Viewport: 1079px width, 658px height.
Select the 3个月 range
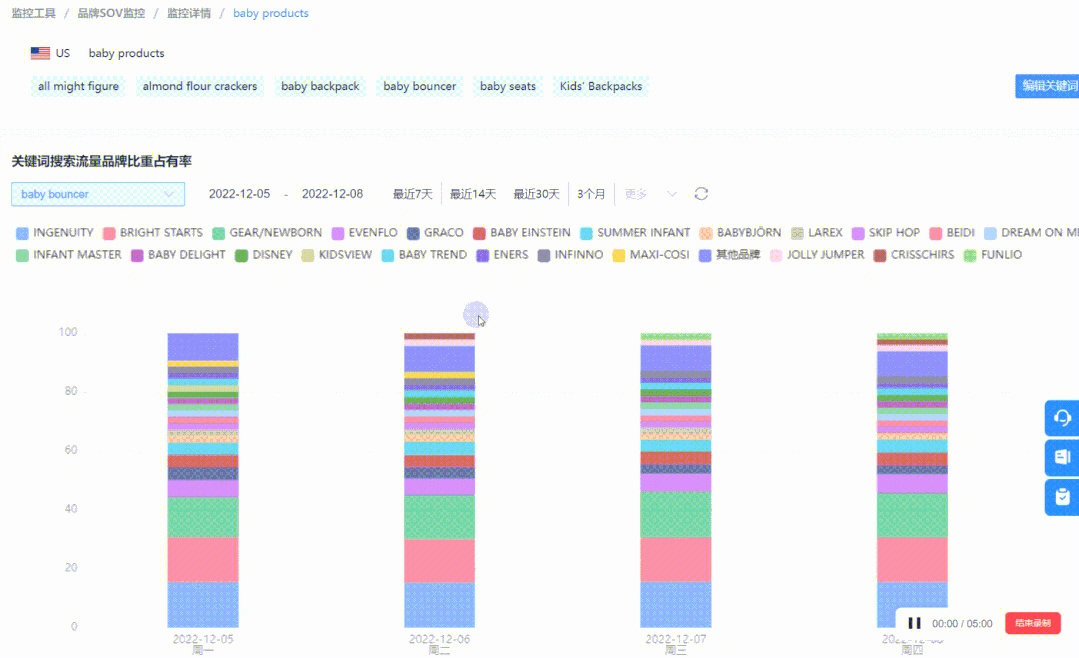click(x=590, y=194)
